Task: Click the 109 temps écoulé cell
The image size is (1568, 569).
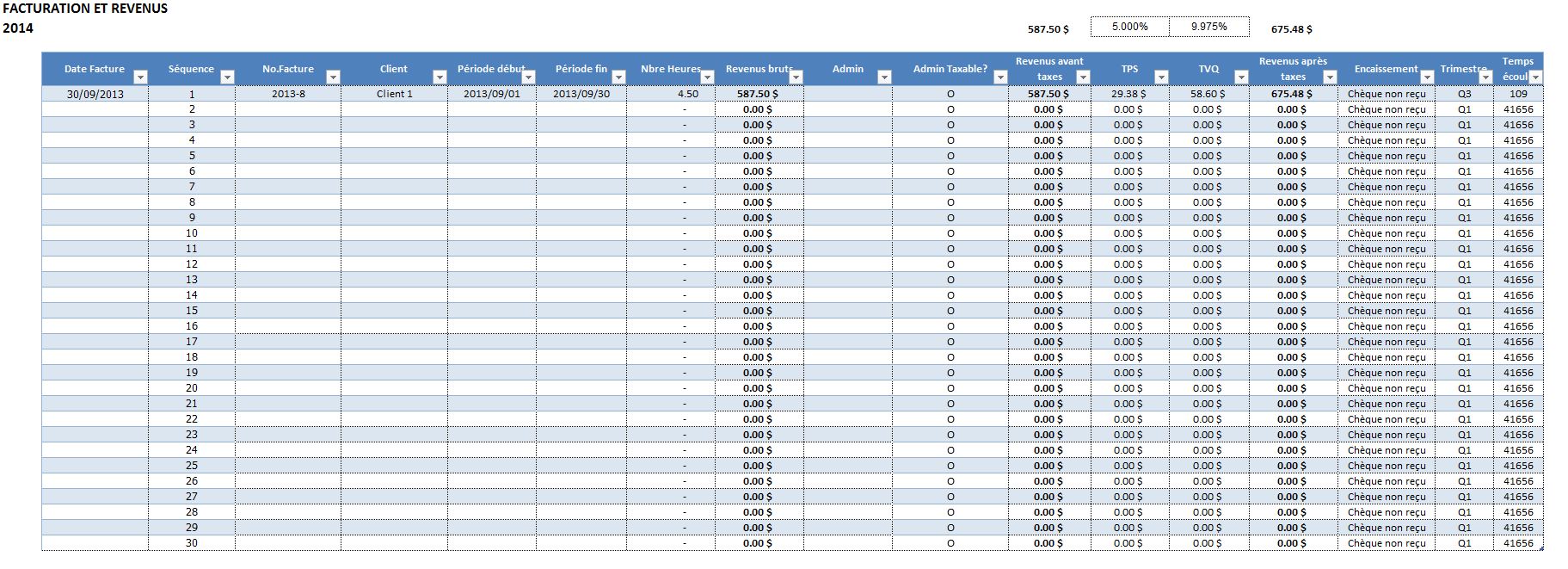Action: point(1518,94)
